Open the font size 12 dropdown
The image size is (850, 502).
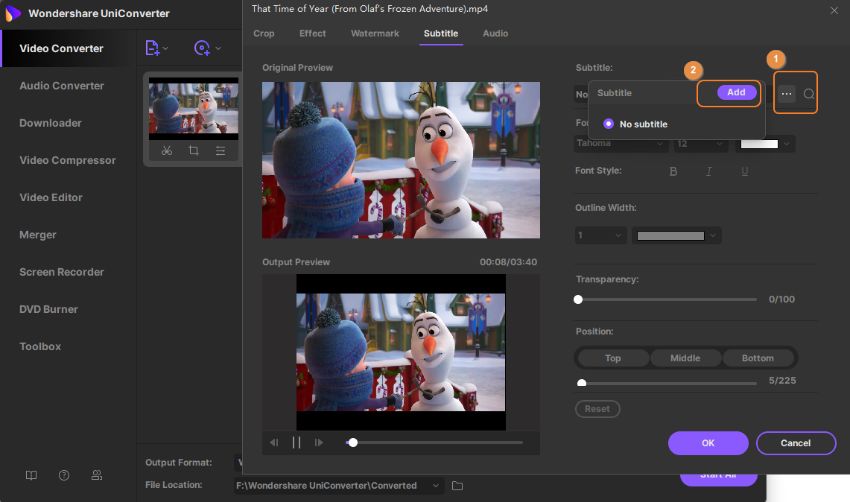pyautogui.click(x=700, y=143)
